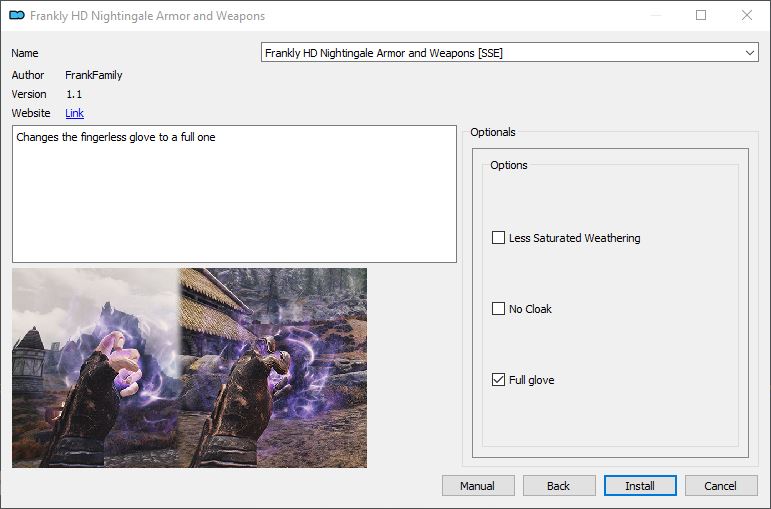Click the window title text

(x=148, y=16)
